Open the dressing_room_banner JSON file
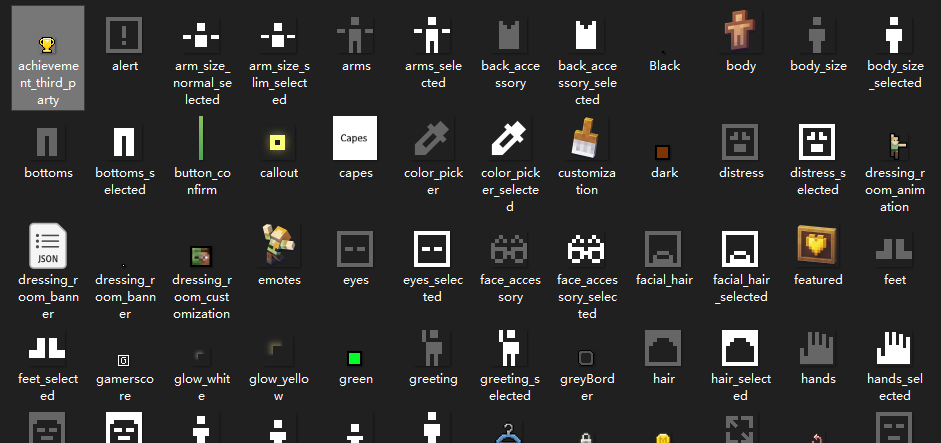Image resolution: width=941 pixels, height=443 pixels. pyautogui.click(x=48, y=246)
